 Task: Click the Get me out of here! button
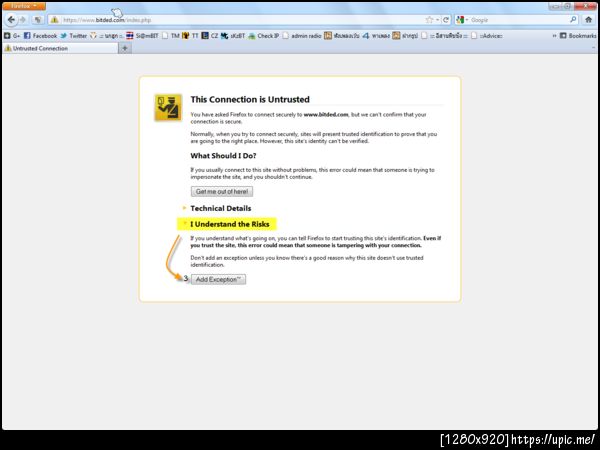click(222, 191)
